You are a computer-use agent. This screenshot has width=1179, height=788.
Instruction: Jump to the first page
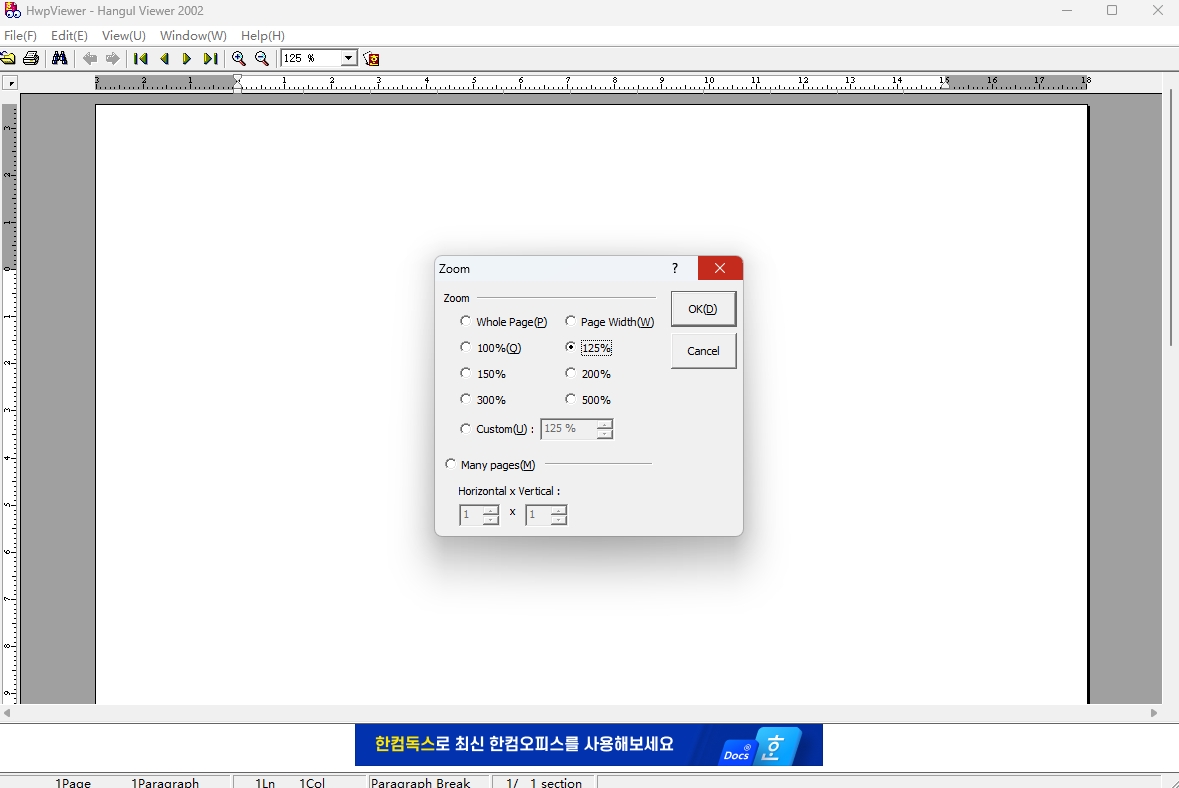(x=141, y=59)
